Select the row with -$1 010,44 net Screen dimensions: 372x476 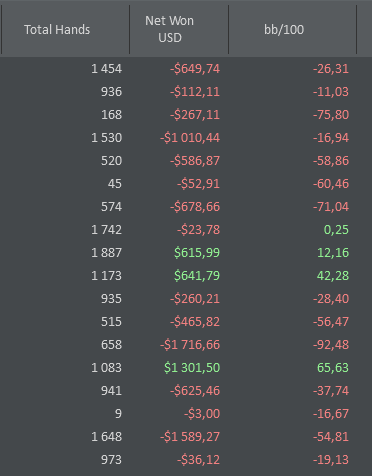[186, 138]
